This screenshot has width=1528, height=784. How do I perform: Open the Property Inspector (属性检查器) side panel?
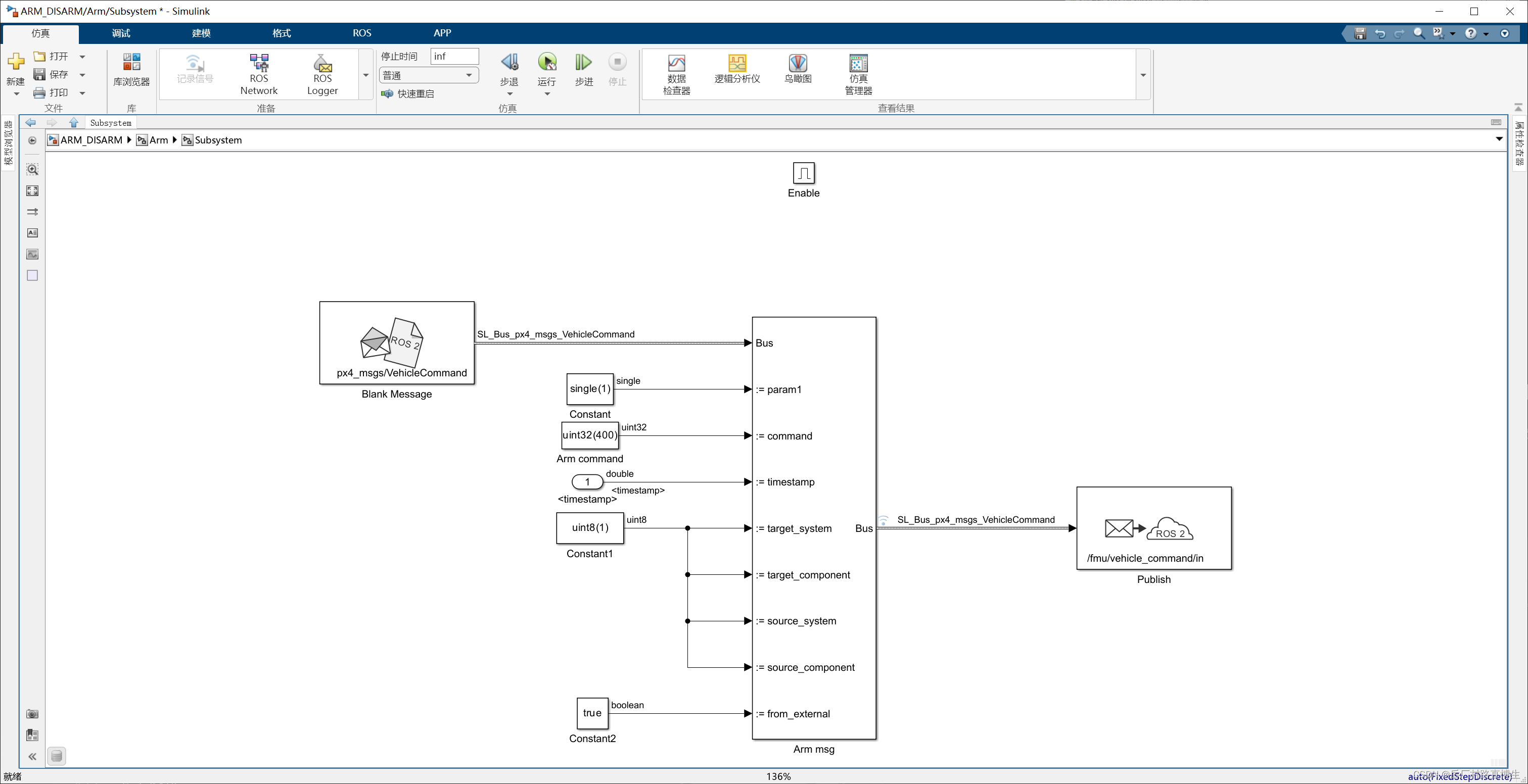pos(1519,143)
